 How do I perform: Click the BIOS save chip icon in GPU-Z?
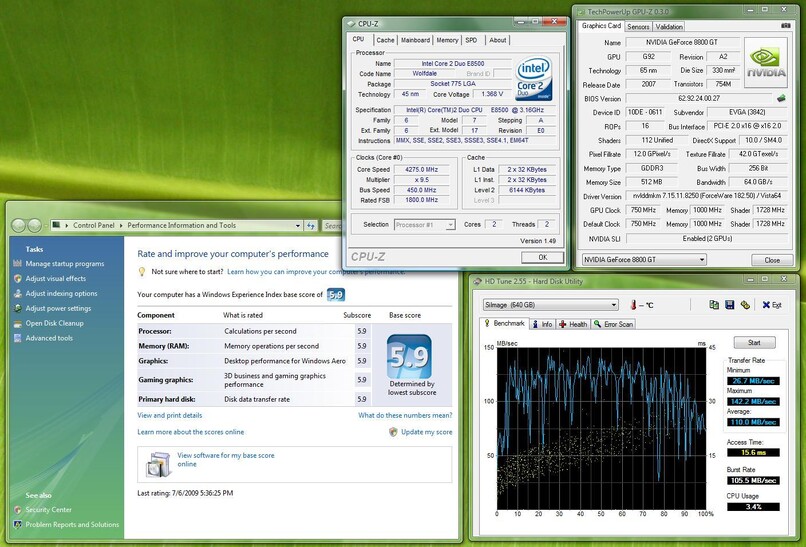[x=781, y=98]
